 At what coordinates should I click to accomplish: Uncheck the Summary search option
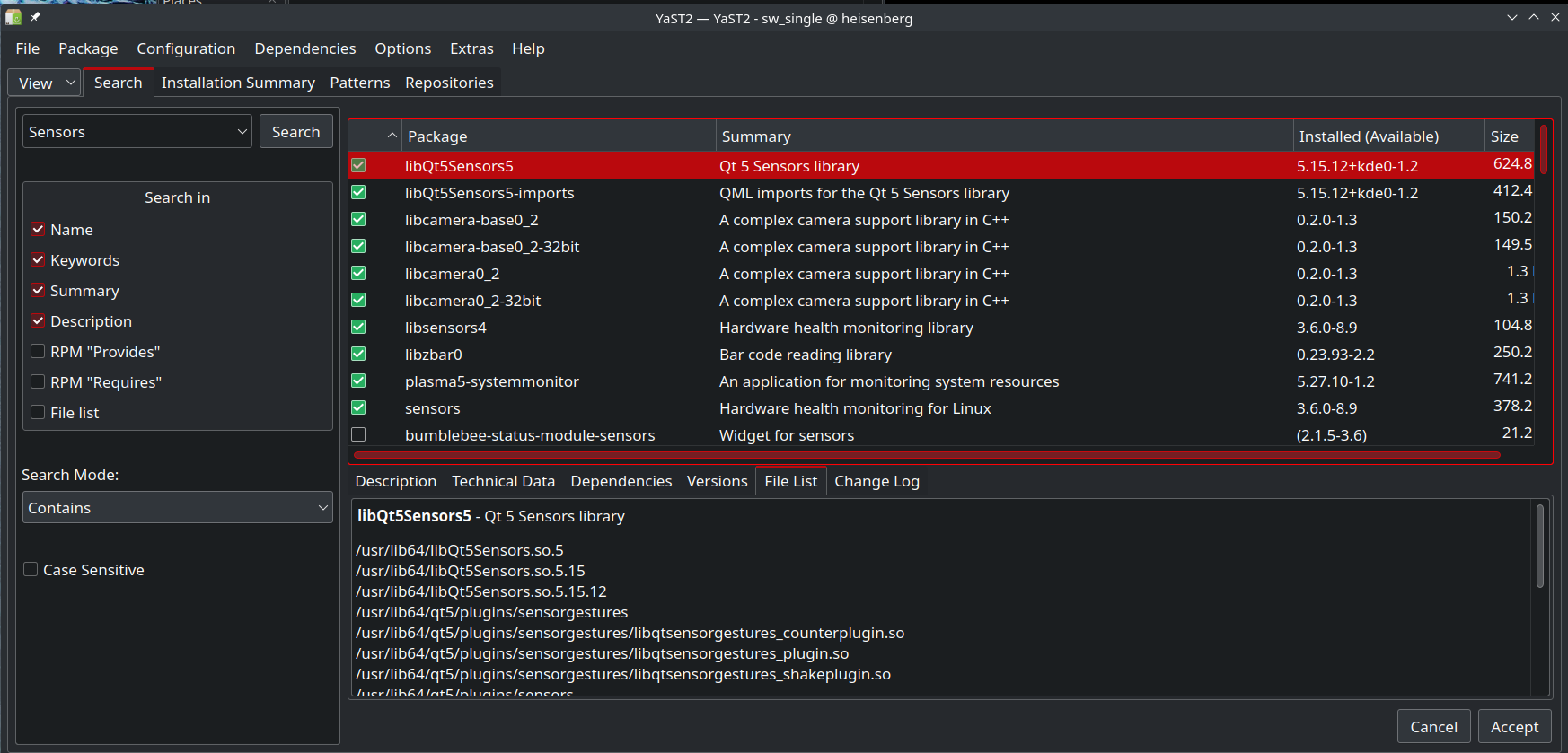pos(38,290)
